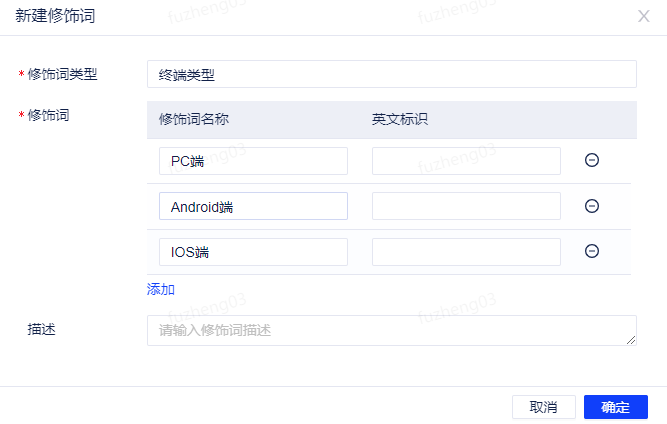Focus the 英文标识 field for PC端
The height and width of the screenshot is (424, 667).
point(466,161)
